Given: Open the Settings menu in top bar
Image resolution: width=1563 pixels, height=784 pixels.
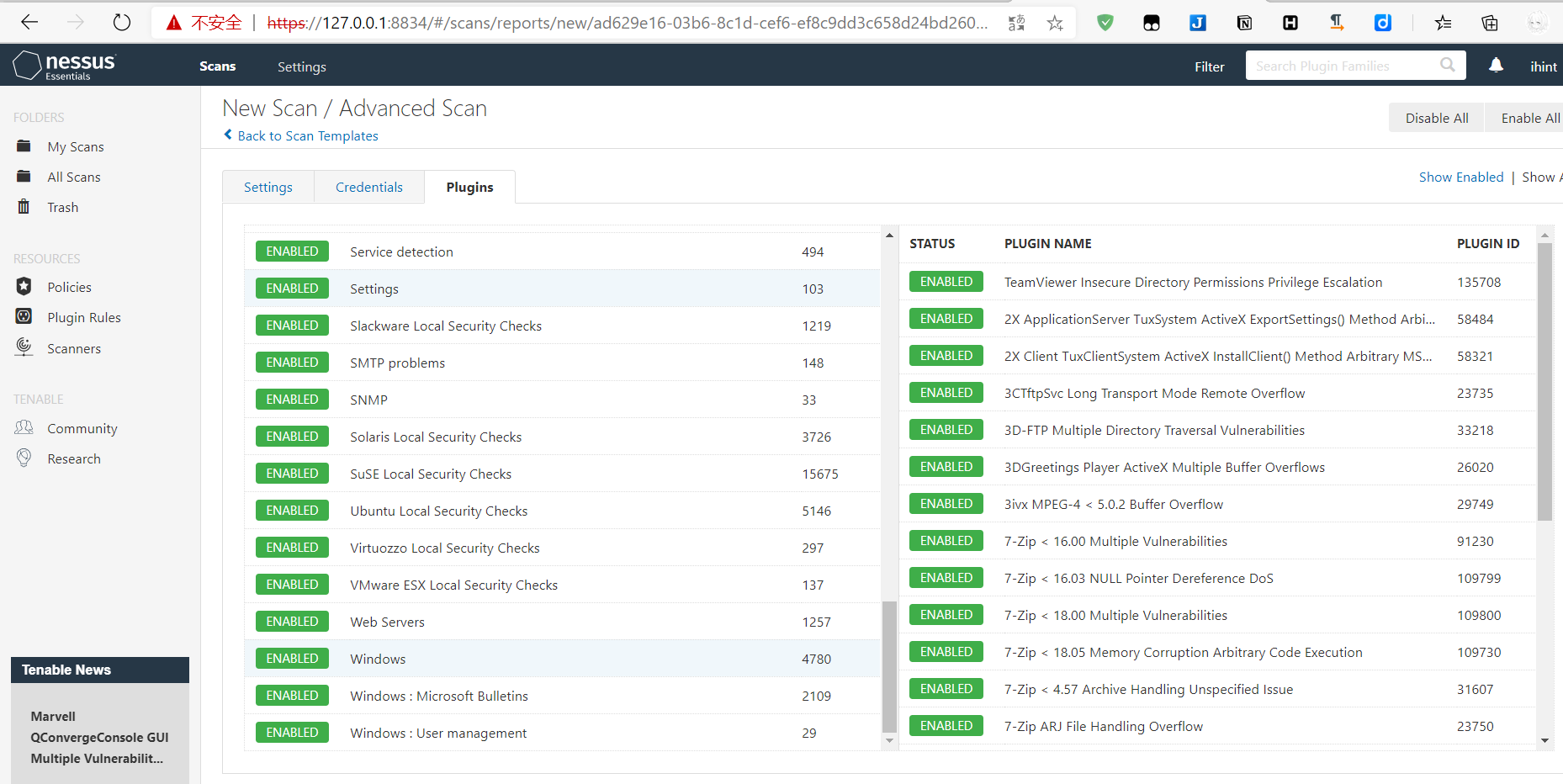Looking at the screenshot, I should point(301,66).
